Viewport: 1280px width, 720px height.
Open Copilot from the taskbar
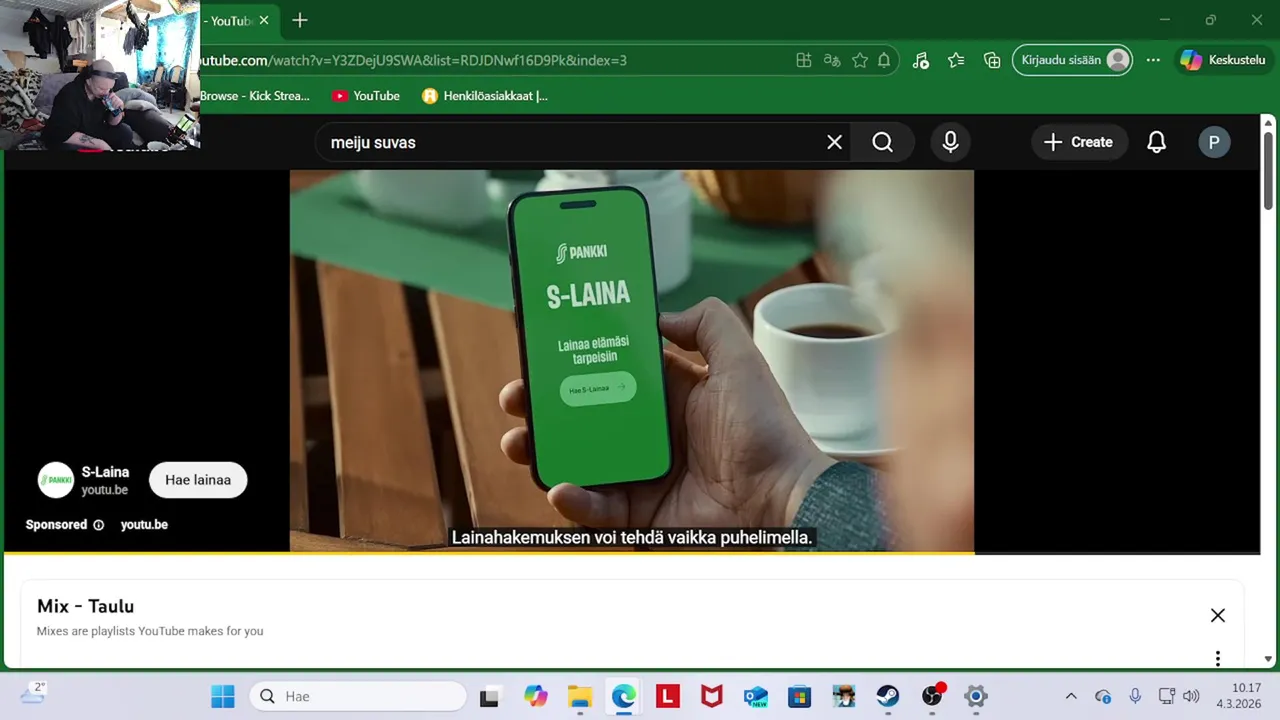pos(536,696)
